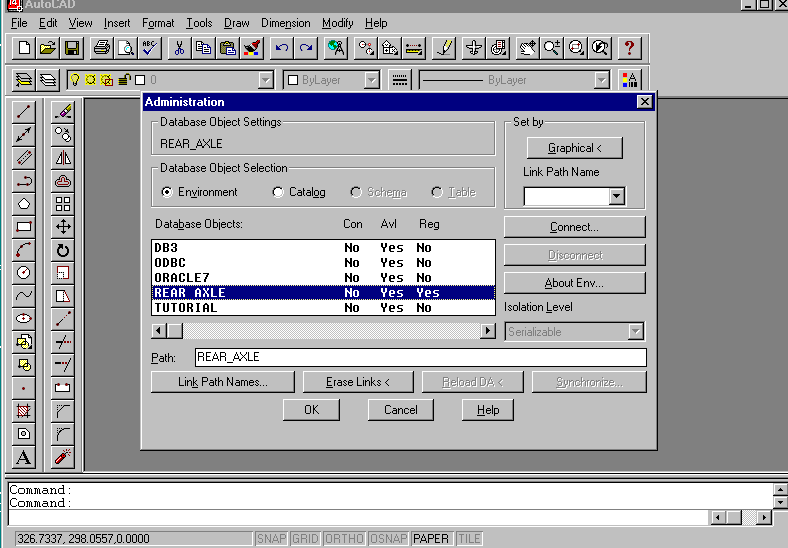
Task: Click the red question mark Help icon
Action: pos(629,48)
